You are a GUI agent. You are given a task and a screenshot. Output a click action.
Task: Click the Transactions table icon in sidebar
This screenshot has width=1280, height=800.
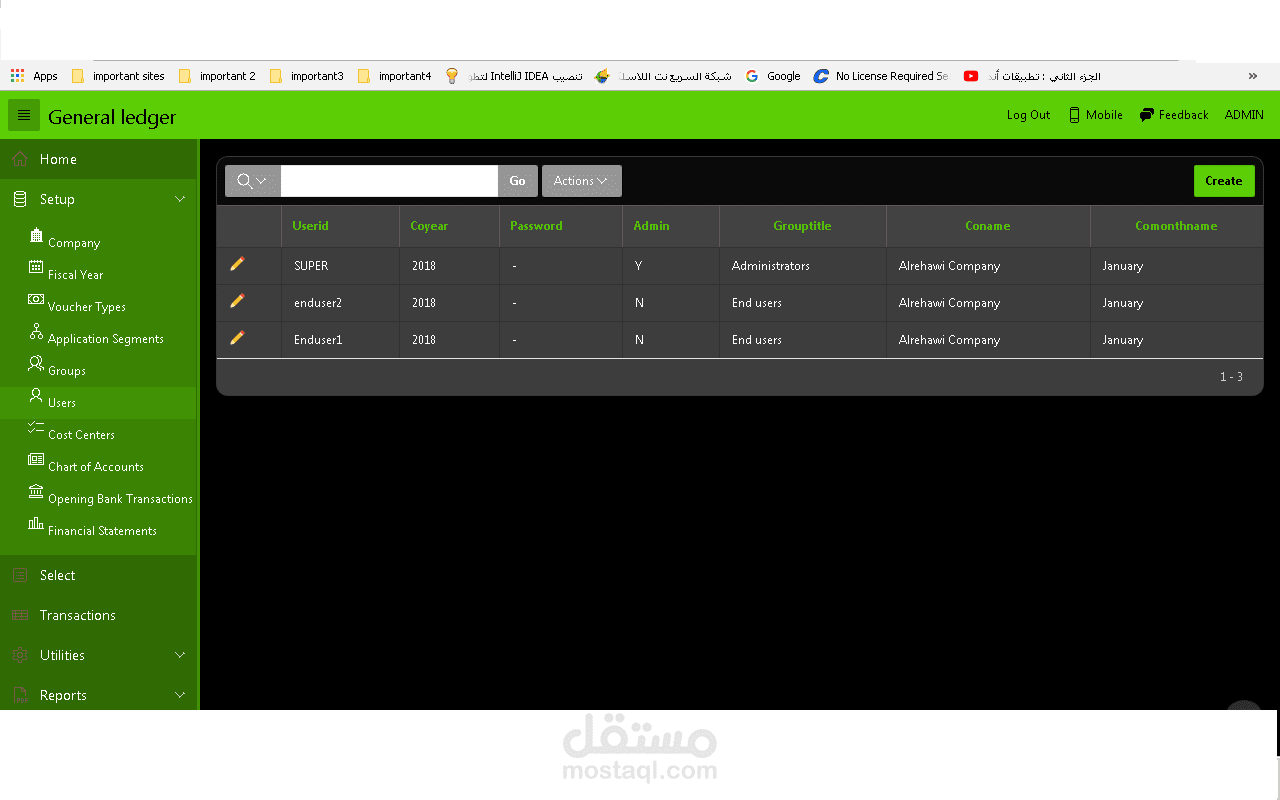[20, 615]
